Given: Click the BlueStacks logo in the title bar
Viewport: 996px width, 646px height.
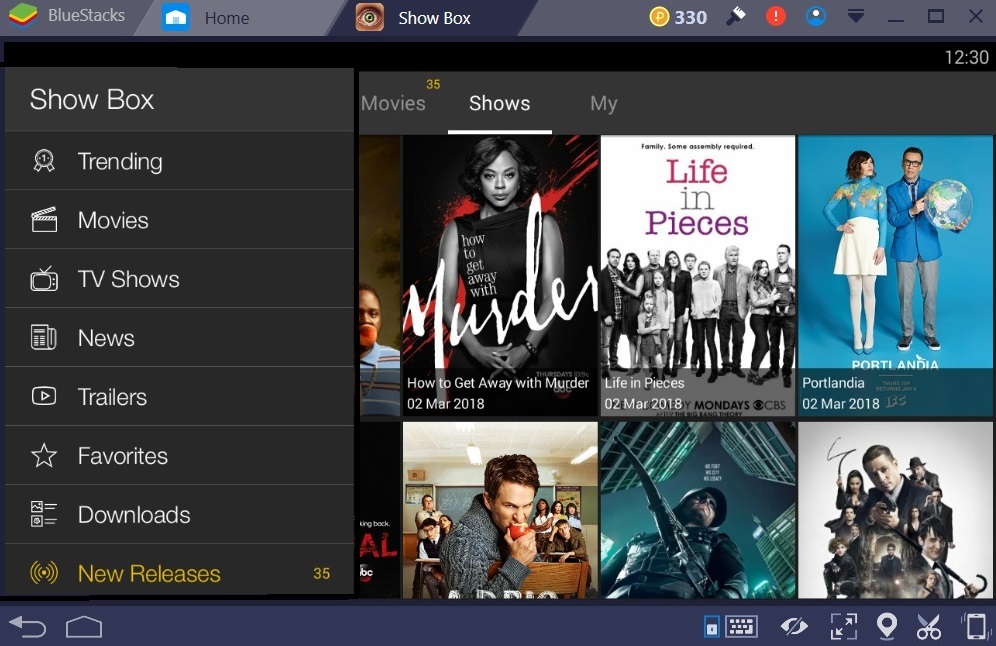Looking at the screenshot, I should pyautogui.click(x=23, y=15).
